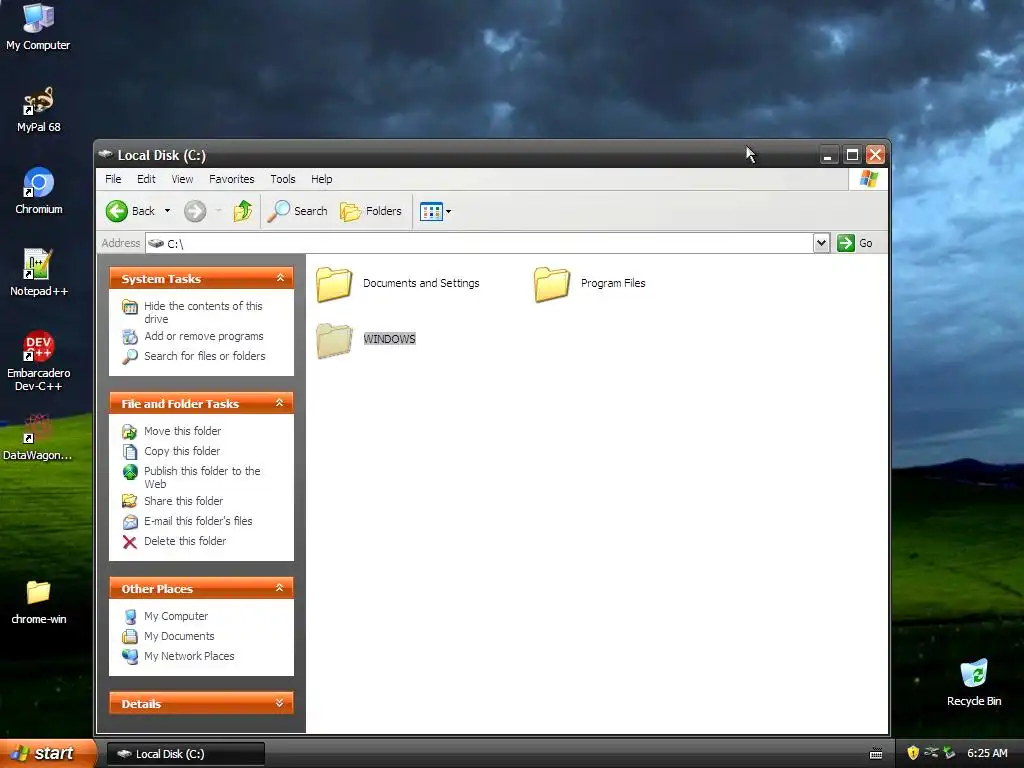The width and height of the screenshot is (1024, 768).
Task: Select the DataWagon desktop shortcut
Action: (x=38, y=438)
